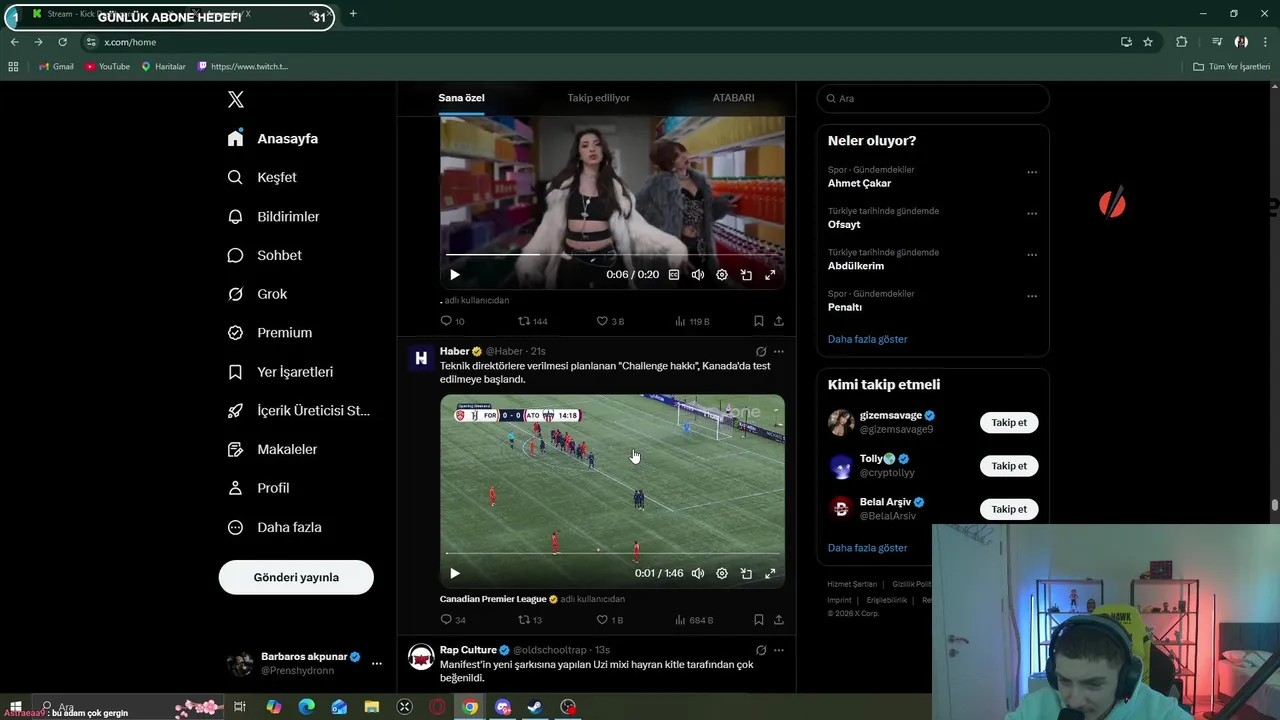
Task: Open Sohbet chat page
Action: [264, 255]
